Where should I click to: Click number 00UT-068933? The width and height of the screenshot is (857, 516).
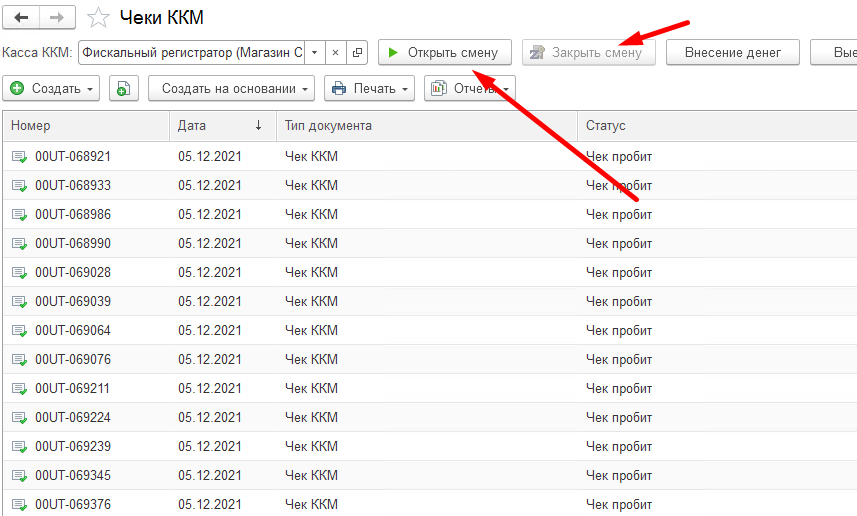[73, 185]
